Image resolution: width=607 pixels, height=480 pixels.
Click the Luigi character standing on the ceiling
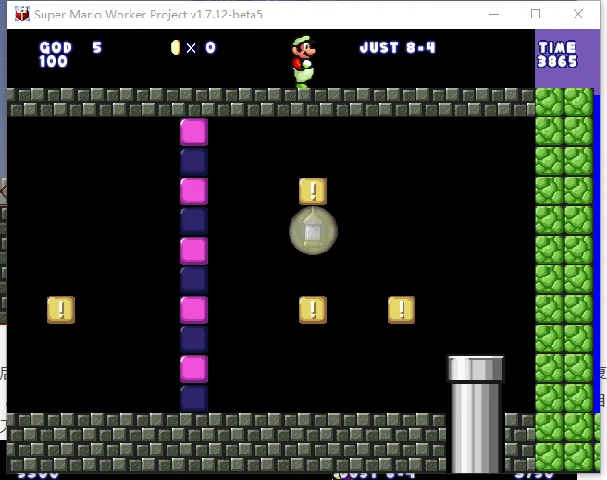(304, 62)
